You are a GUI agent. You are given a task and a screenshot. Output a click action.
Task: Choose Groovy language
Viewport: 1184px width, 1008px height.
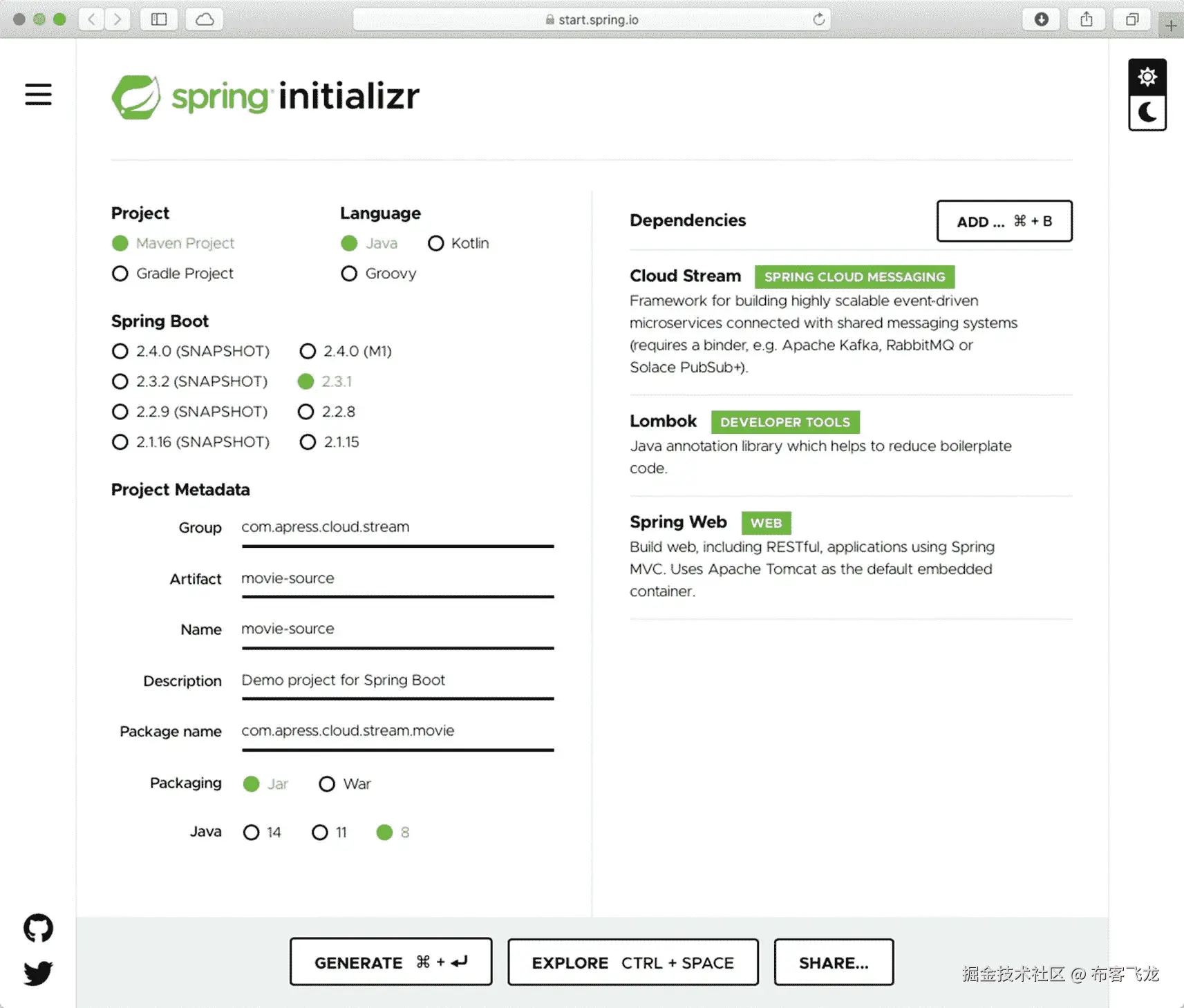pos(379,274)
